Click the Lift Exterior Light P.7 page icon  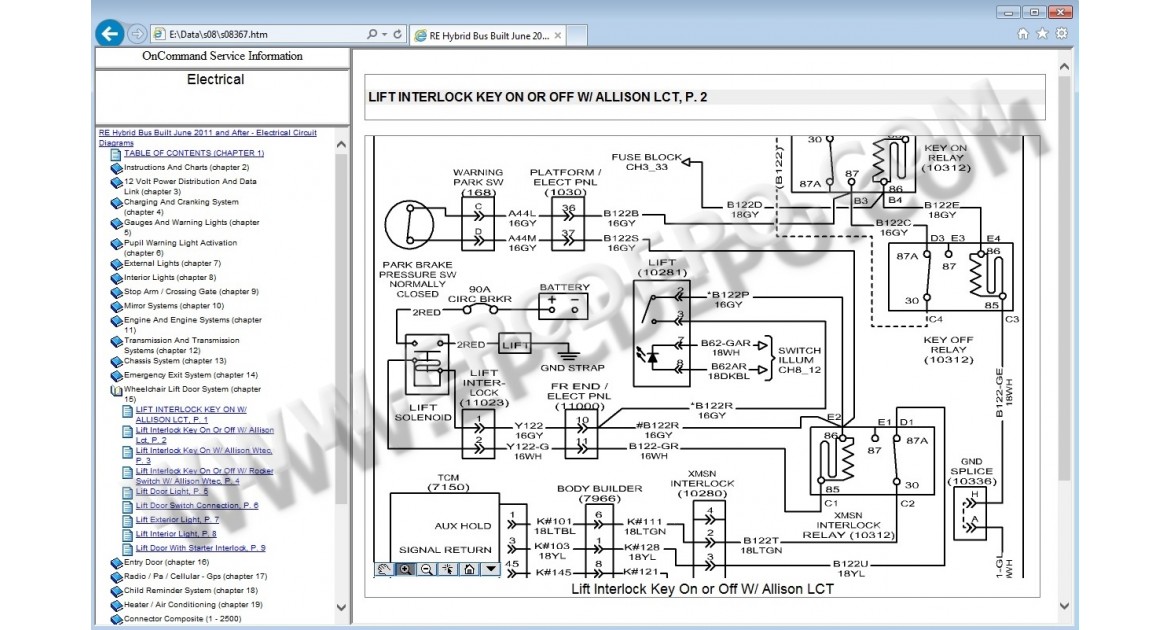128,521
